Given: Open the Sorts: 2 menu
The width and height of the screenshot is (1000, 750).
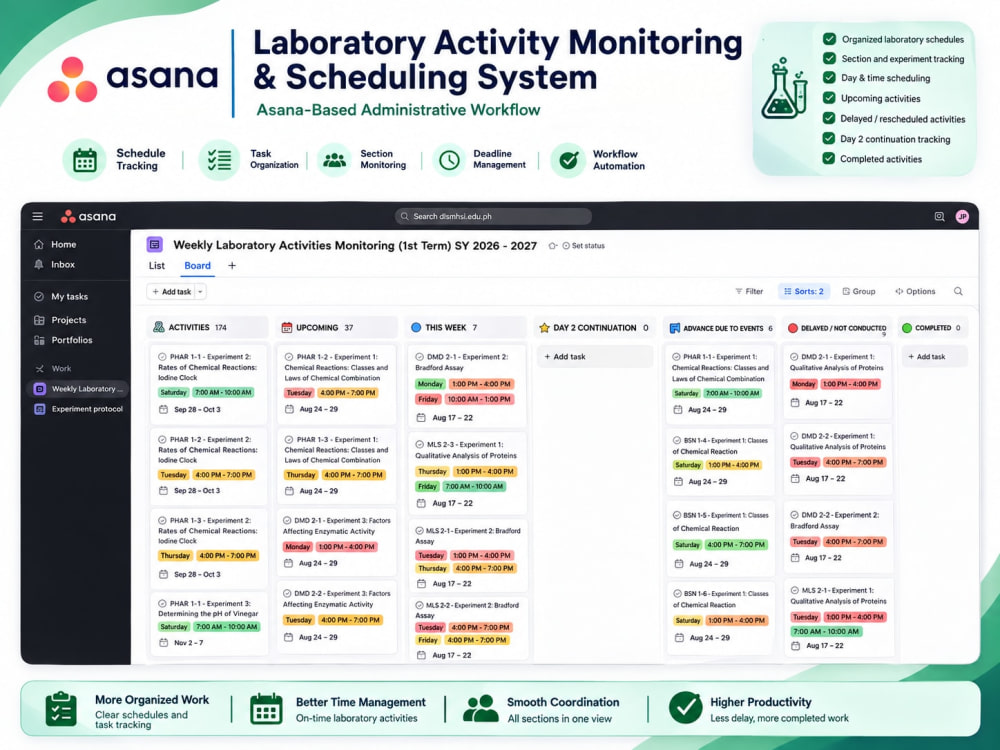Looking at the screenshot, I should [804, 291].
